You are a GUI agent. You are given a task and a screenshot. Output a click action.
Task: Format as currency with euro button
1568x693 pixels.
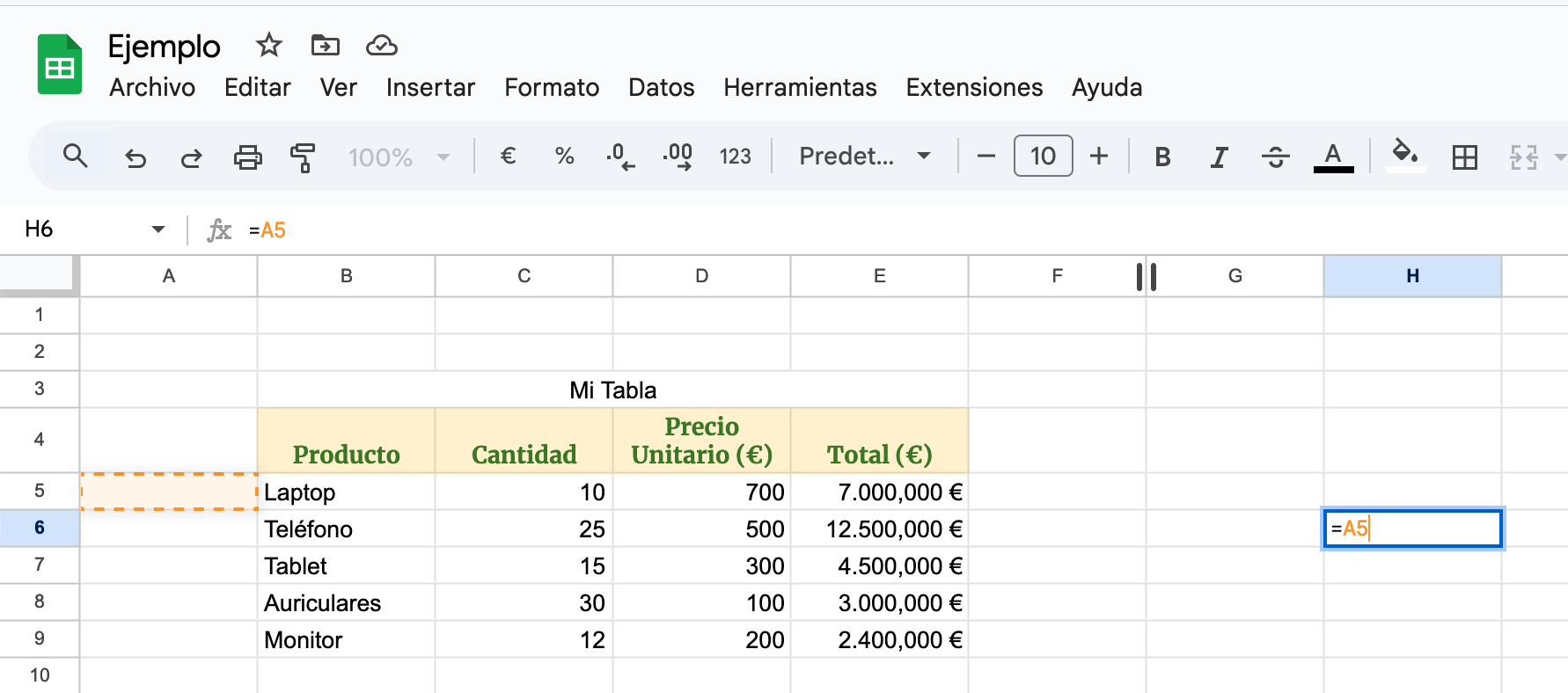click(x=508, y=157)
